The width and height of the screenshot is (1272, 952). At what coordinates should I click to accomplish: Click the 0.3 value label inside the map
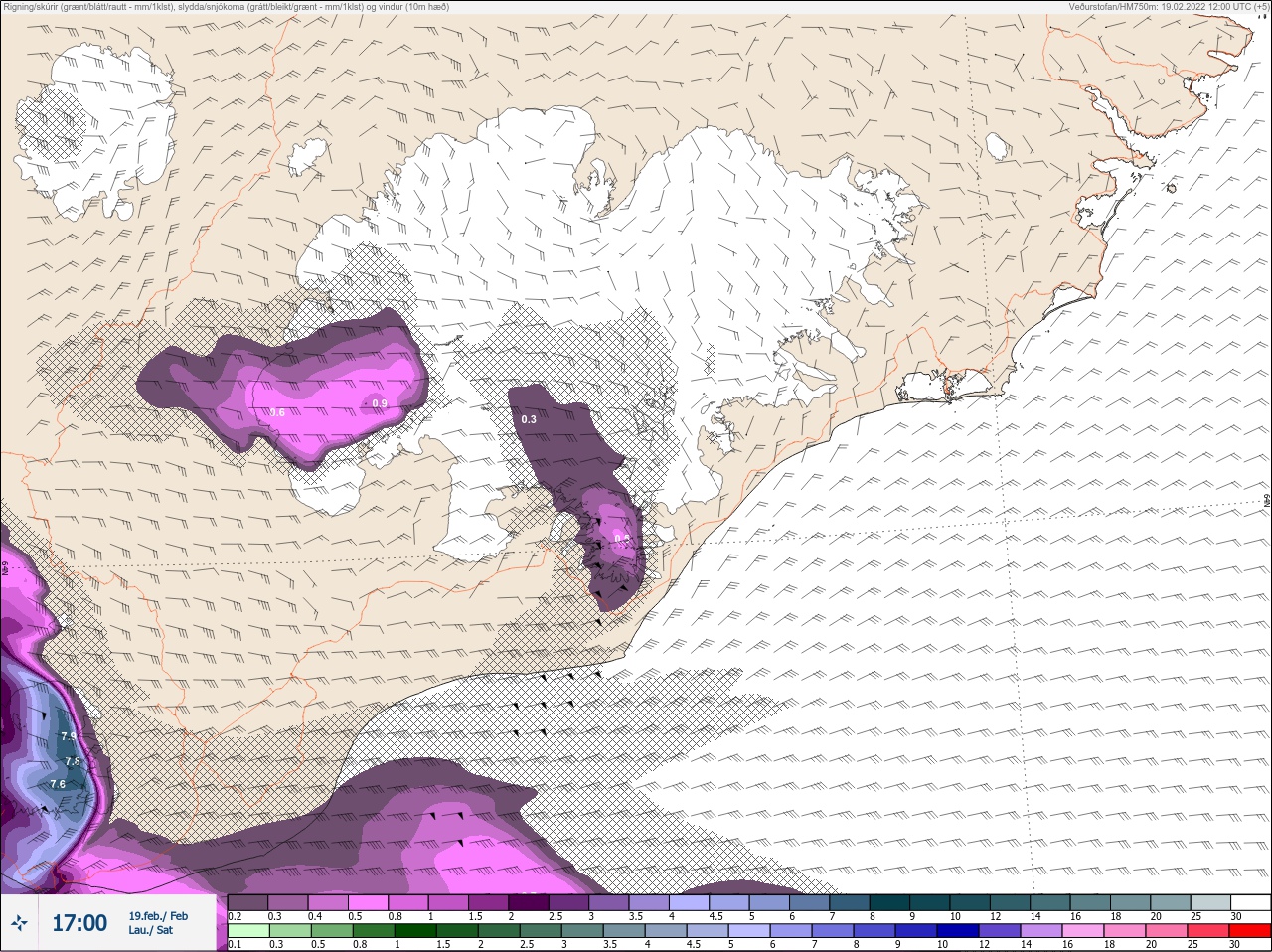pos(529,419)
